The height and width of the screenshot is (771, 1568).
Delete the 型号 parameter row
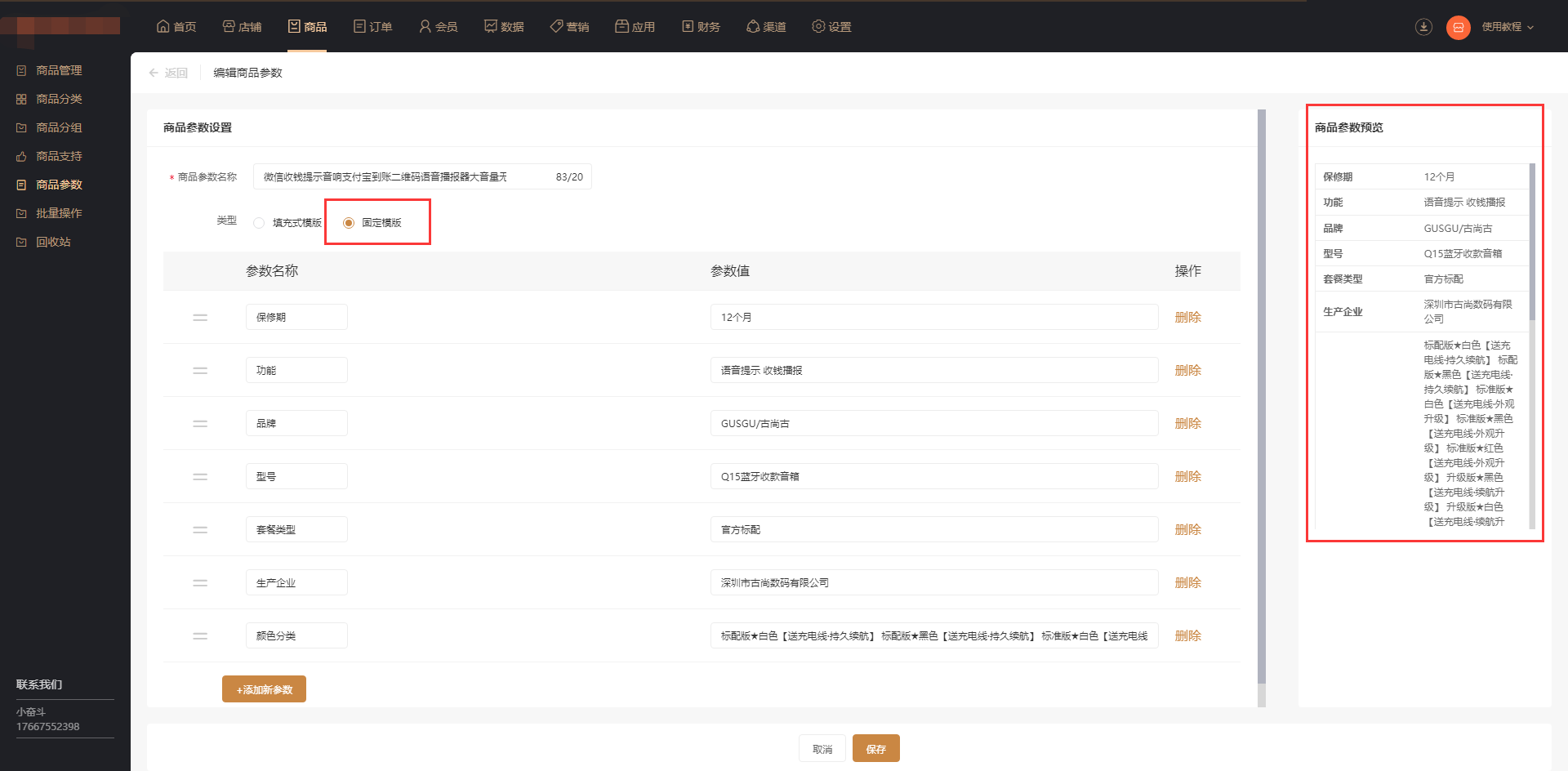tap(1187, 476)
